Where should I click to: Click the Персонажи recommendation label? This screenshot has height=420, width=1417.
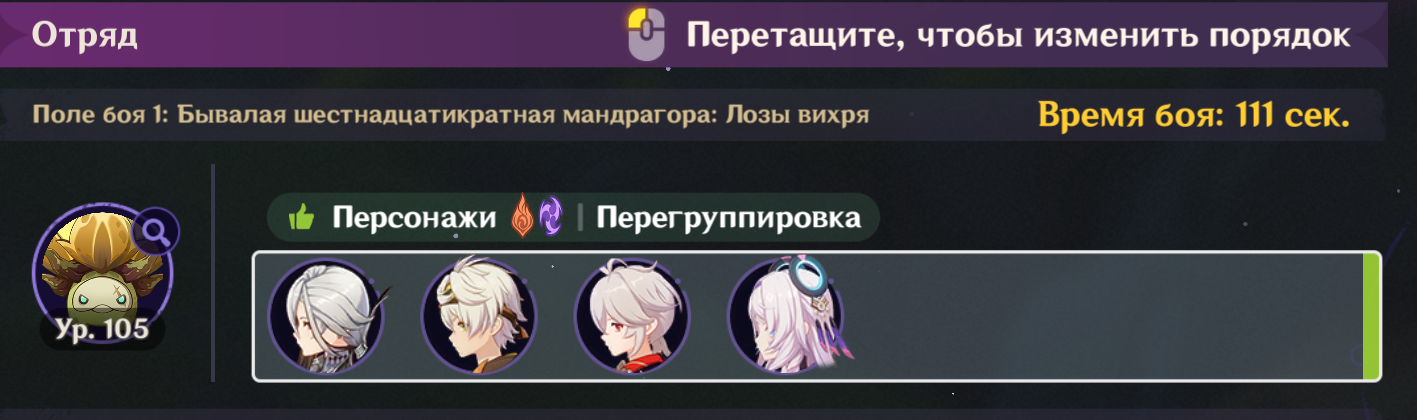pyautogui.click(x=414, y=217)
